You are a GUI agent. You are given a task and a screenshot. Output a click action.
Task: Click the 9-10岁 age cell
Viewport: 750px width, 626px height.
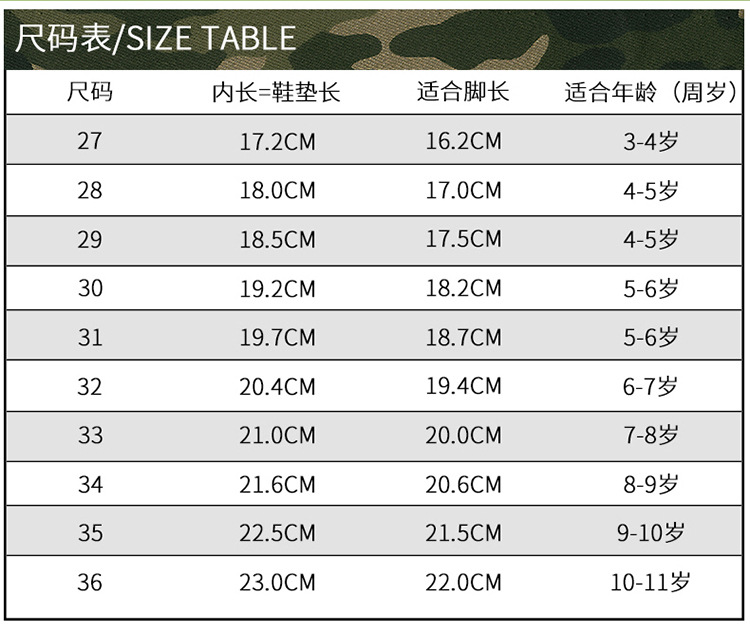point(650,533)
